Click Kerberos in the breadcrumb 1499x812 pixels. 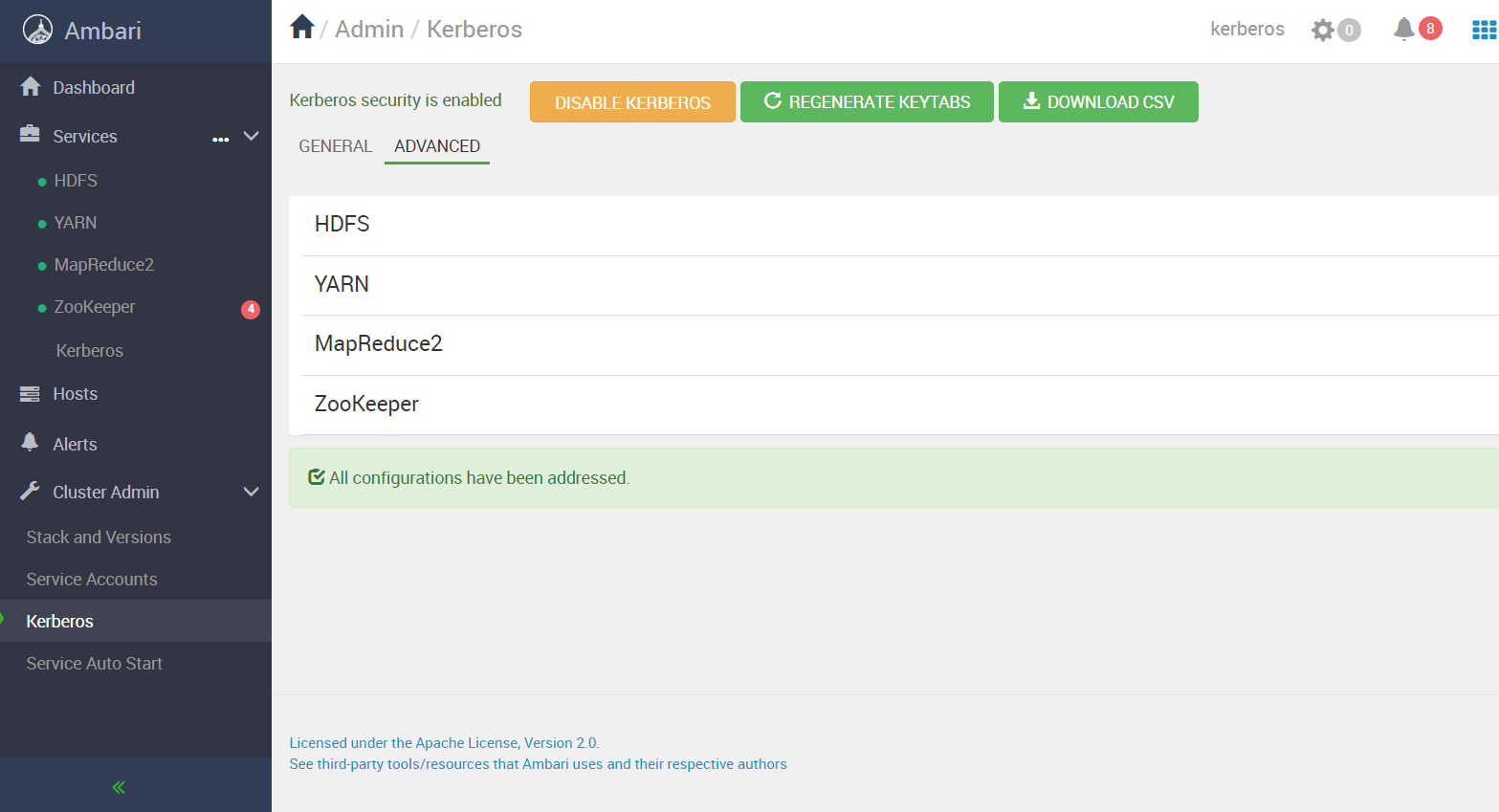pyautogui.click(x=474, y=30)
